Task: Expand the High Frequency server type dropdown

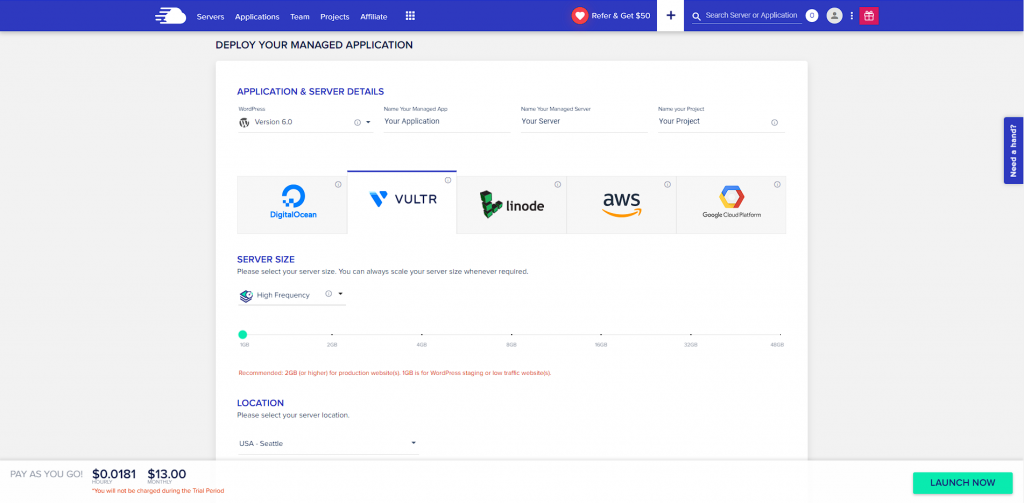Action: coord(340,294)
